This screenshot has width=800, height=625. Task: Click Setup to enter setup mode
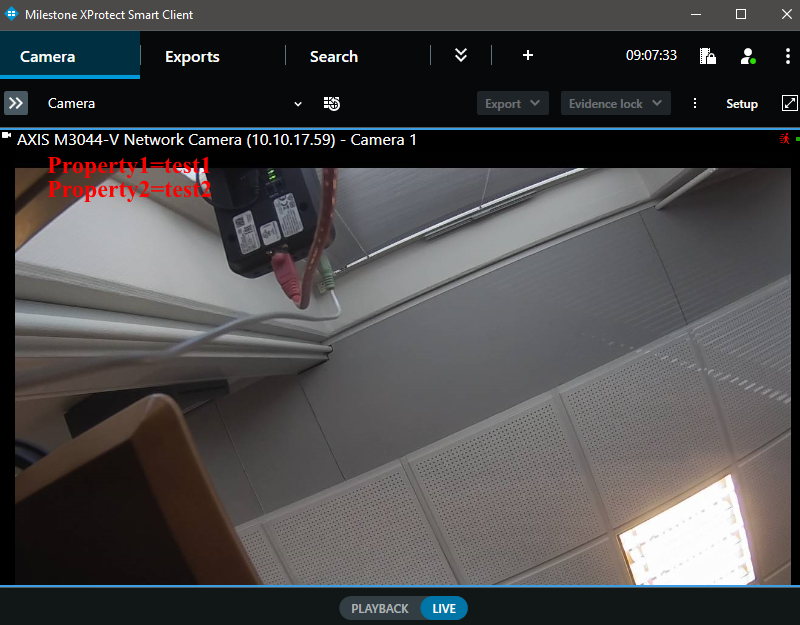[742, 102]
